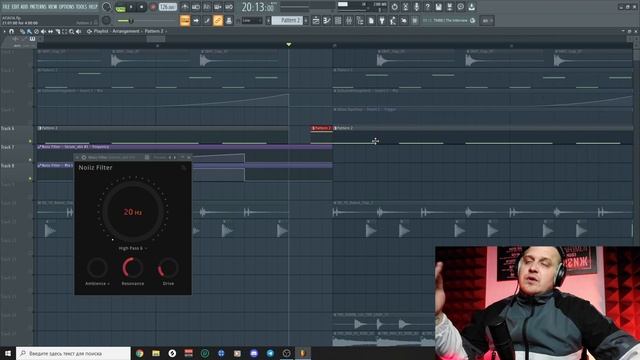Click the tempo BPM display
640x360 pixels.
[x=168, y=7]
